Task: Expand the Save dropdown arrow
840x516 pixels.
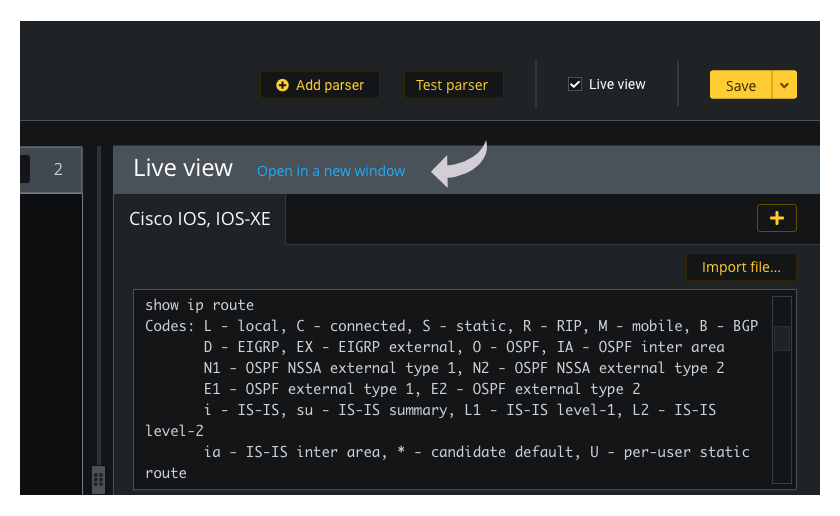Action: [784, 85]
